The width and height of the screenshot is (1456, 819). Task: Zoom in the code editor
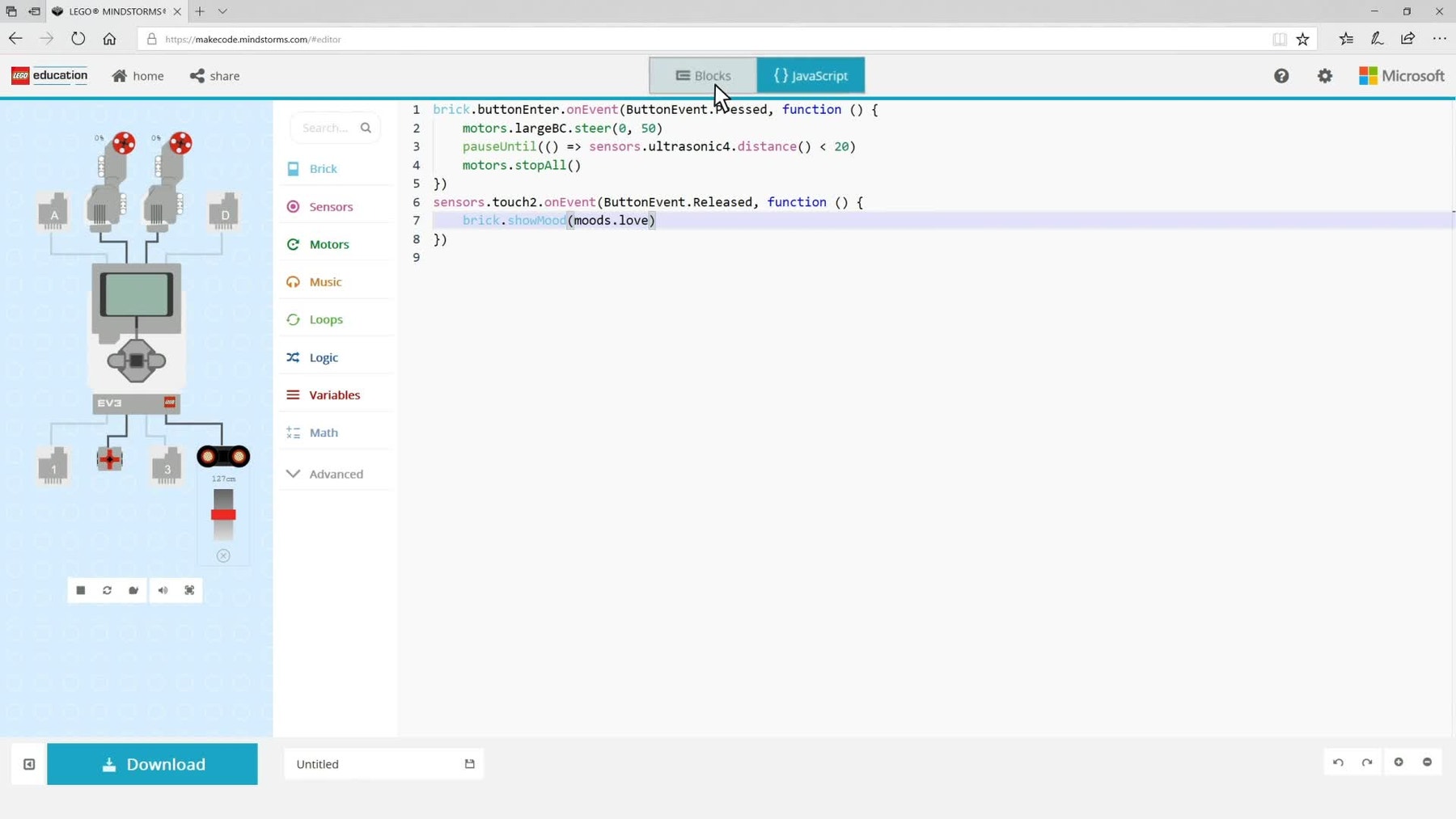pos(1399,762)
